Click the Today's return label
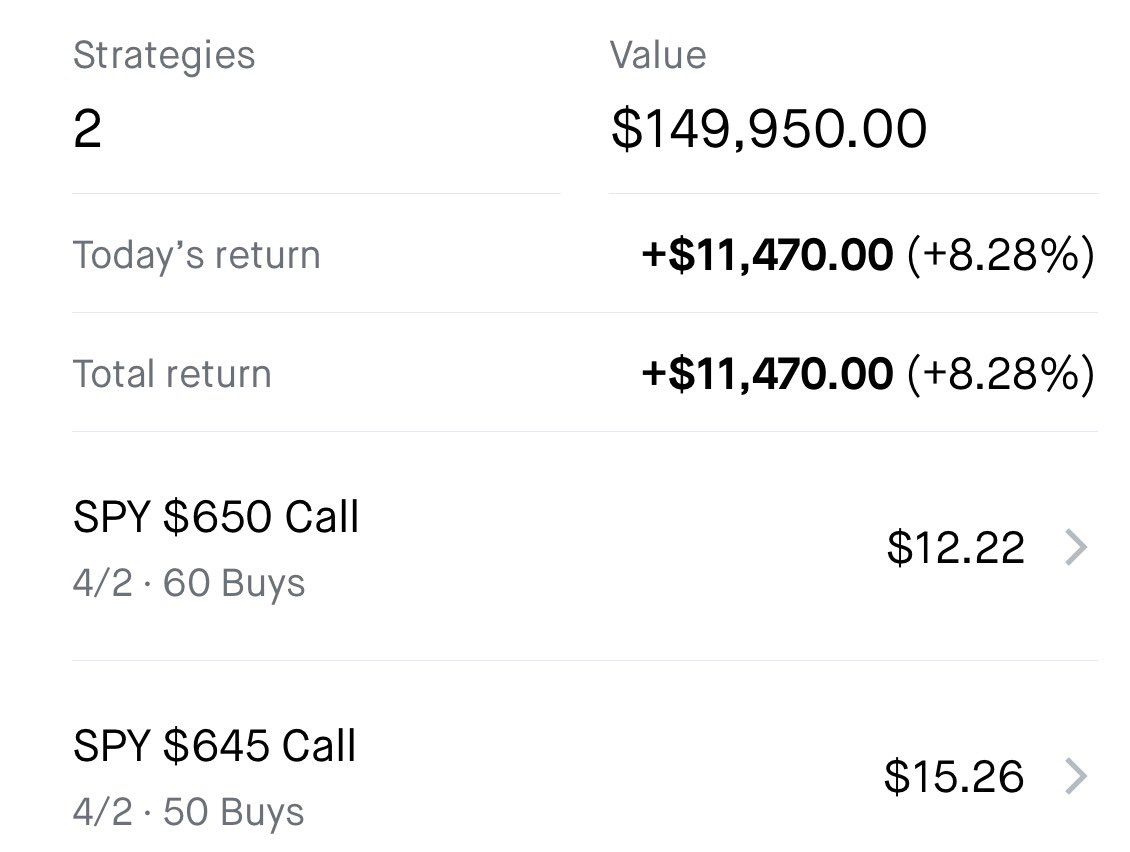Screen dimensions: 1130x852 click(x=196, y=255)
